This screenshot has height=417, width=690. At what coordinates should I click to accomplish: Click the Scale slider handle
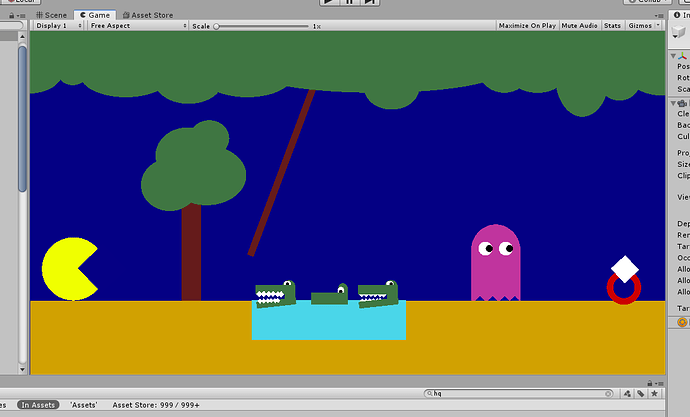click(x=216, y=26)
